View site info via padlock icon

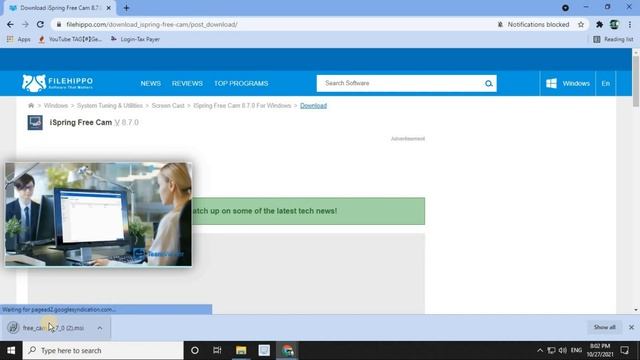click(x=59, y=24)
